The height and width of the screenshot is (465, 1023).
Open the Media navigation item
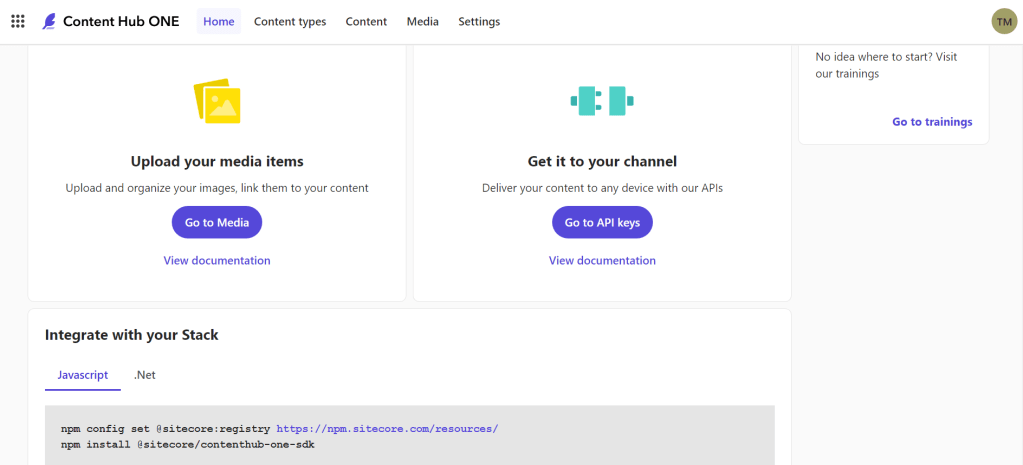click(x=422, y=21)
